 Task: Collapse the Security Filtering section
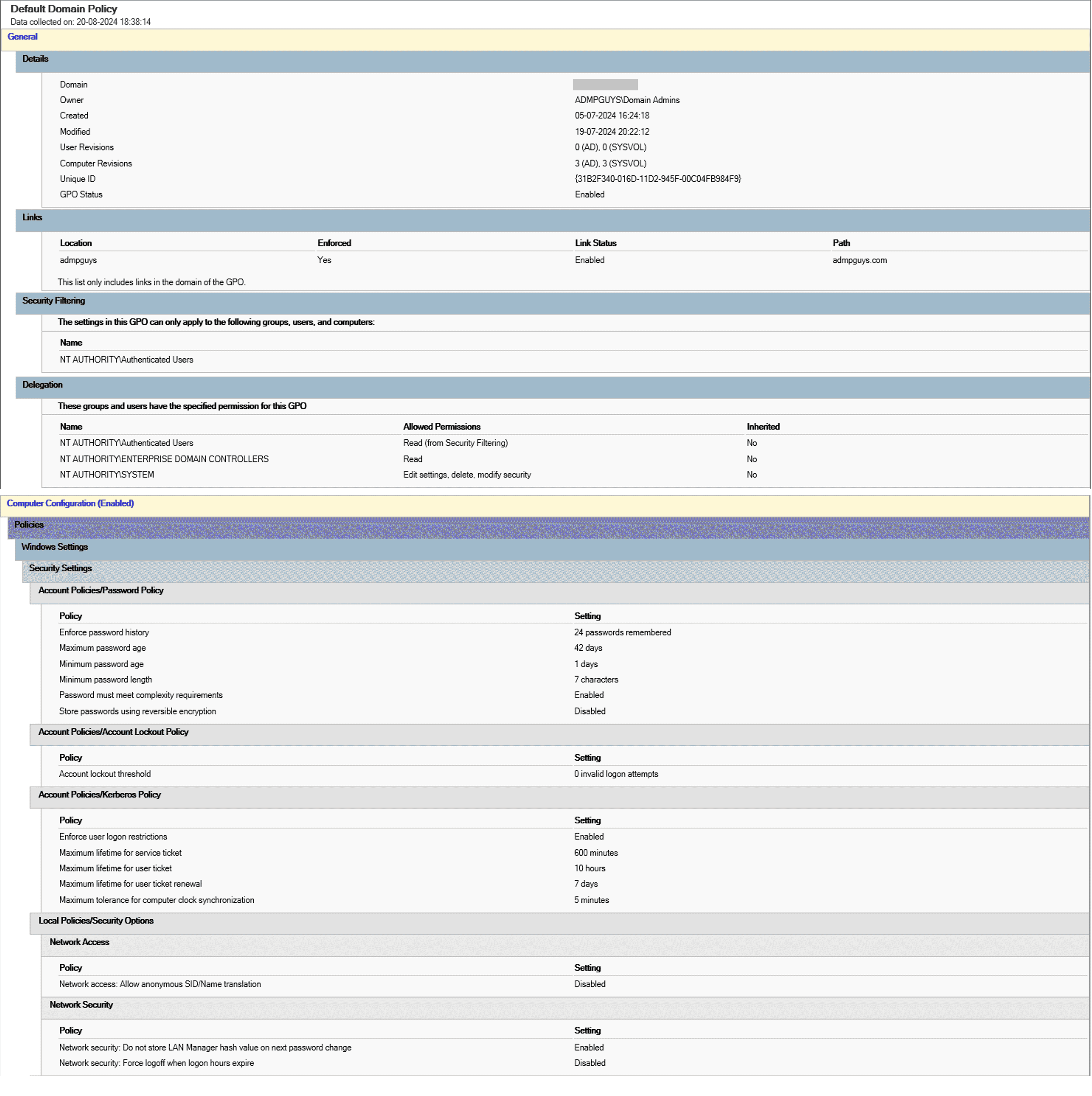53,301
